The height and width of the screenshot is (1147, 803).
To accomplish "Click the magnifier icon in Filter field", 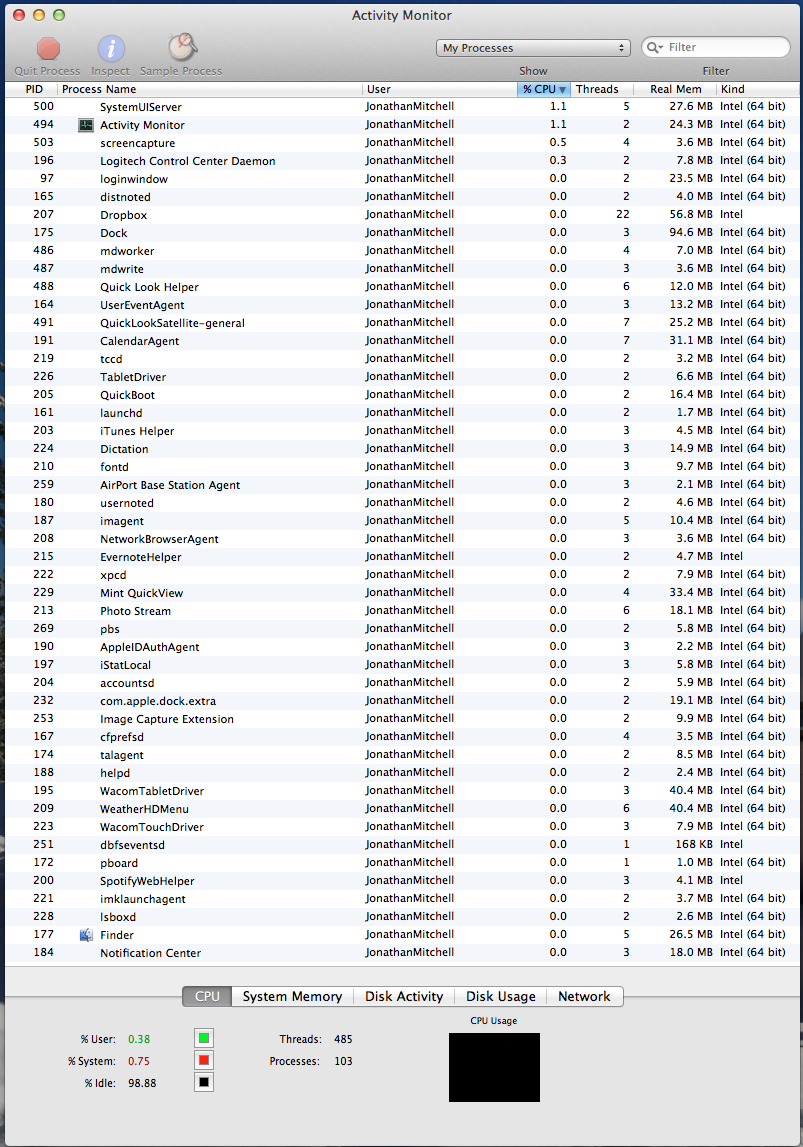I will tap(654, 48).
